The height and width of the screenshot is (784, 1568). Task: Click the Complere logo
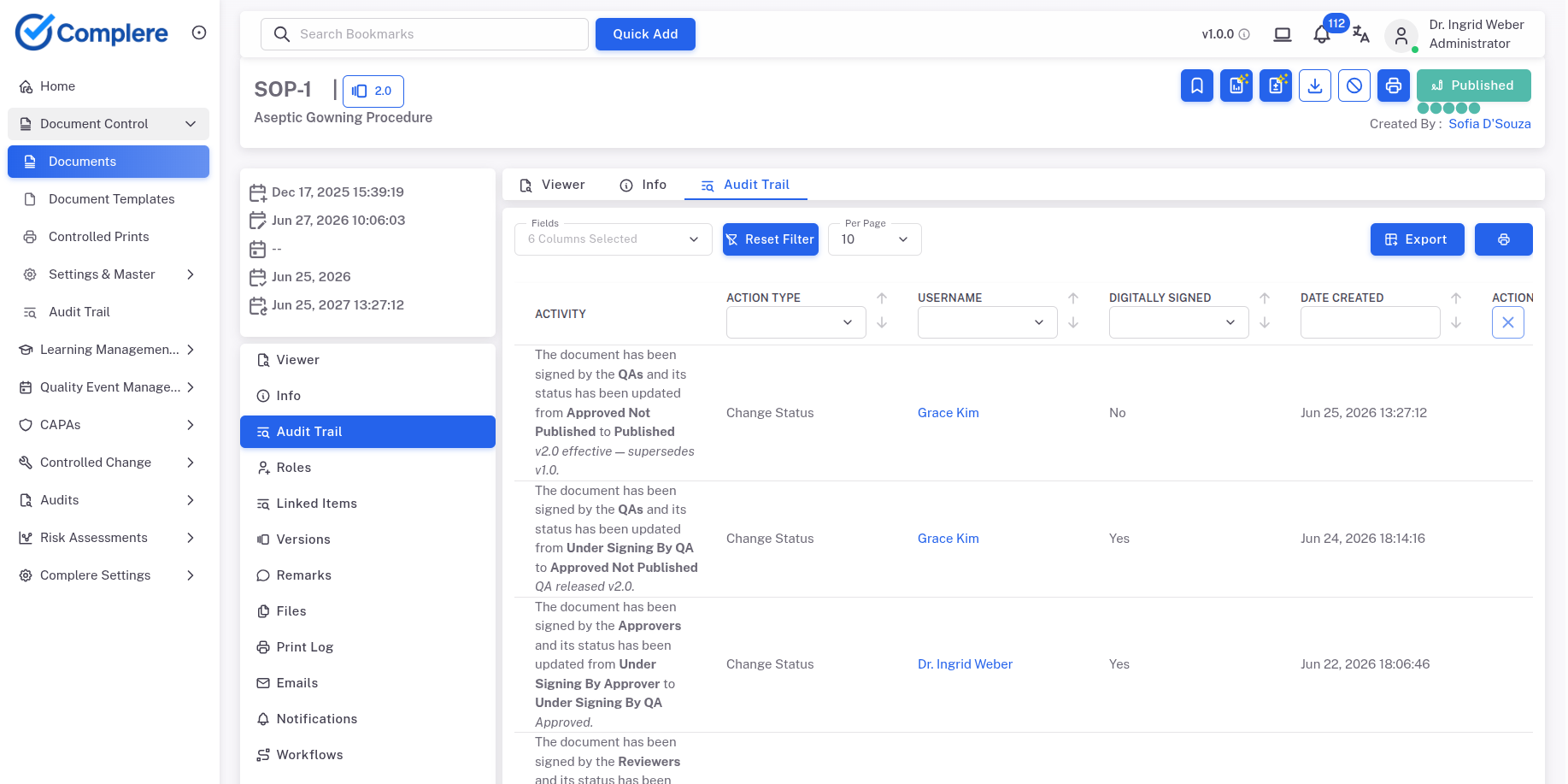[x=91, y=32]
